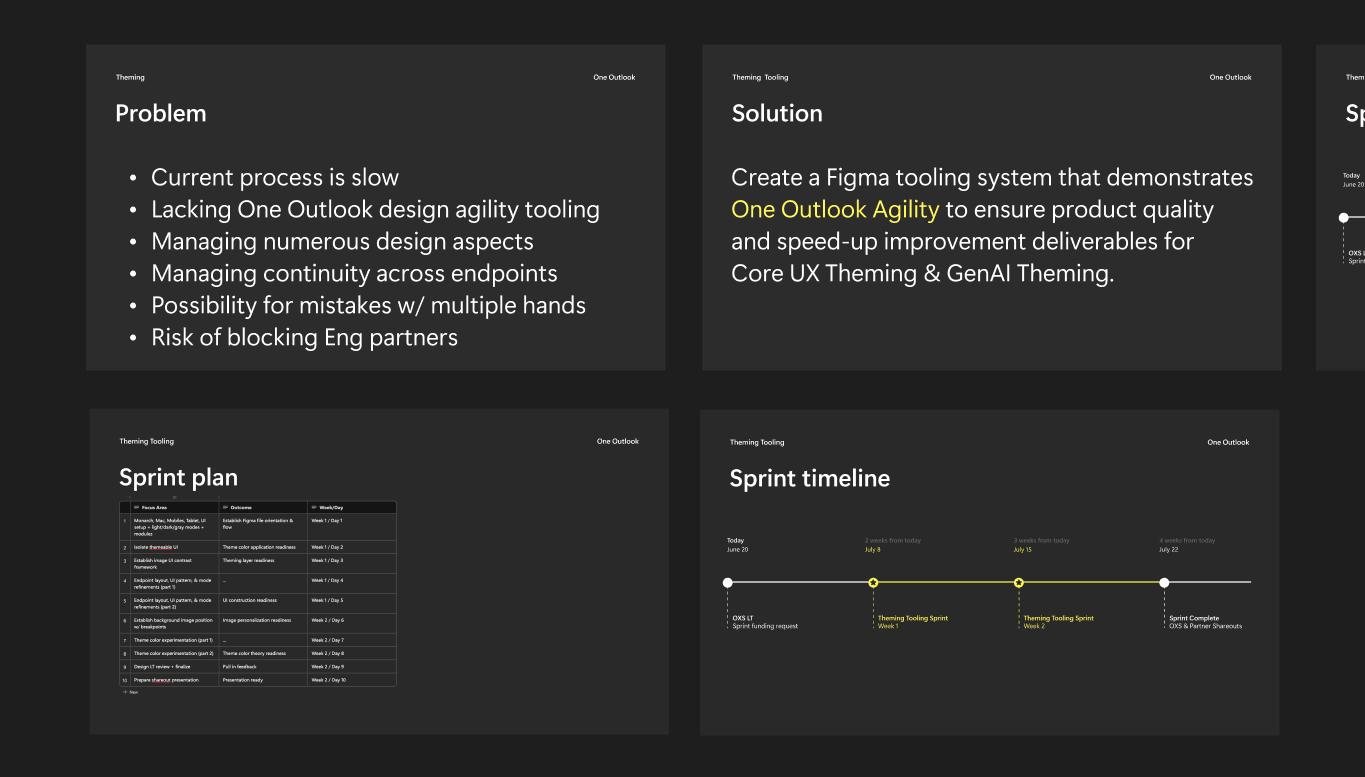Click 'Theming Tooling' label on Sprint plan slide
The image size is (1365, 777).
coord(146,441)
